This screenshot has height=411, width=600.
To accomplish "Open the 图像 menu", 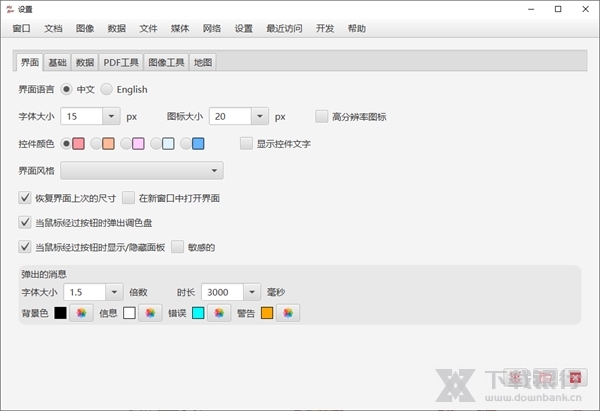I will click(x=85, y=28).
